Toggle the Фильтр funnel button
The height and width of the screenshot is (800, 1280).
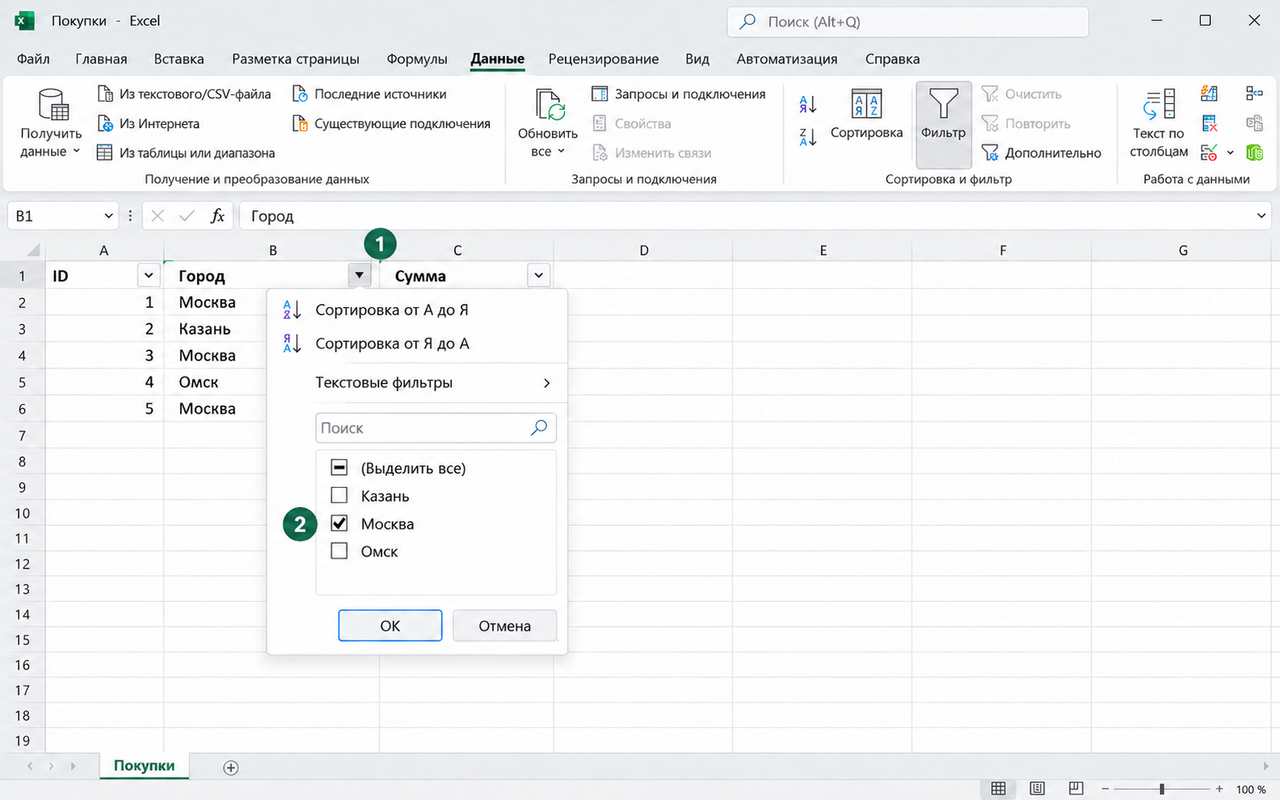[943, 124]
